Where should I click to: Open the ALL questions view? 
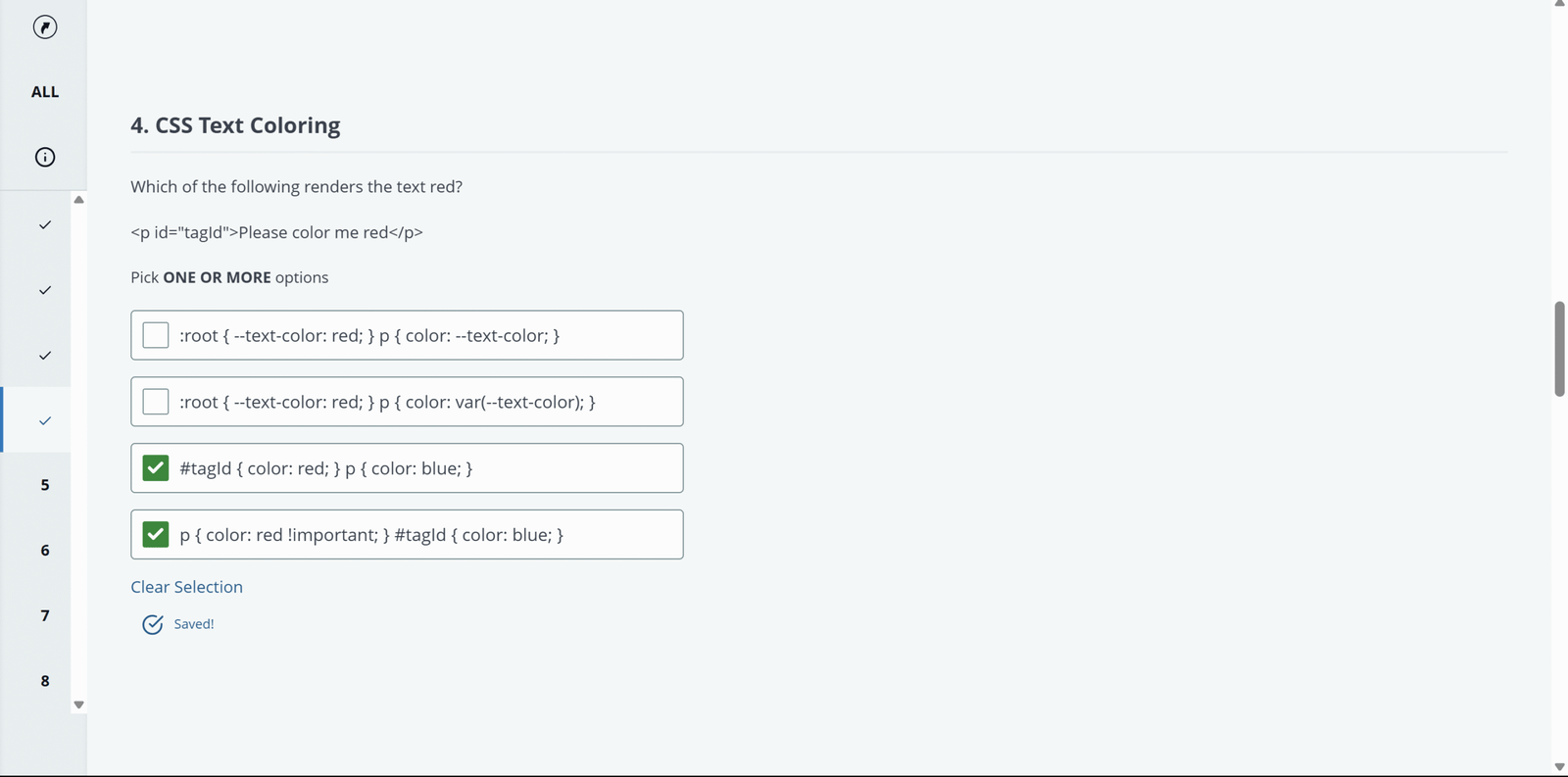[45, 92]
